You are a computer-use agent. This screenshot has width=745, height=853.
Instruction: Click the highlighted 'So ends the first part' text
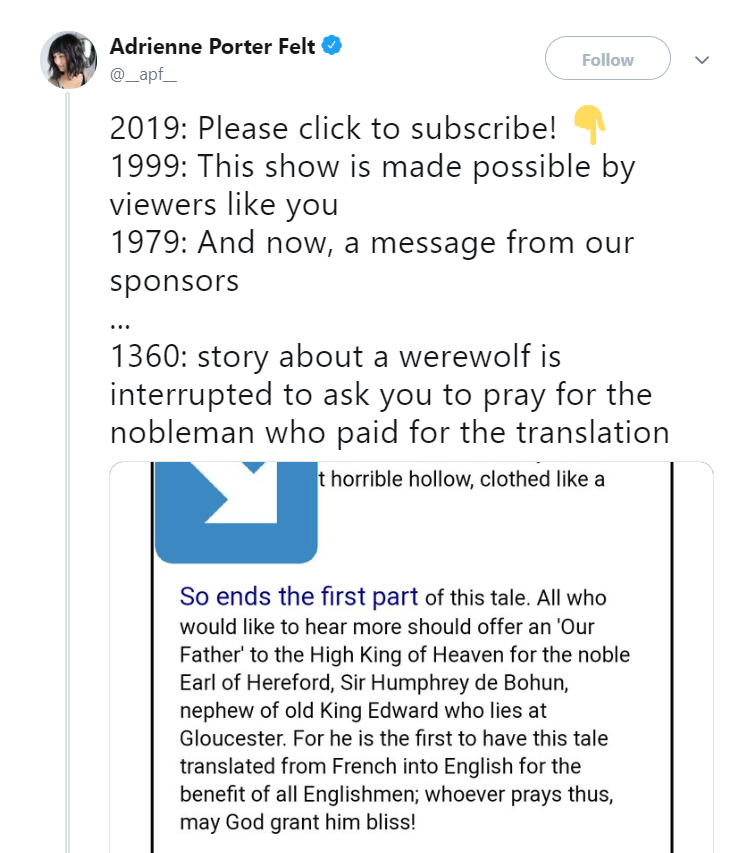click(x=298, y=597)
